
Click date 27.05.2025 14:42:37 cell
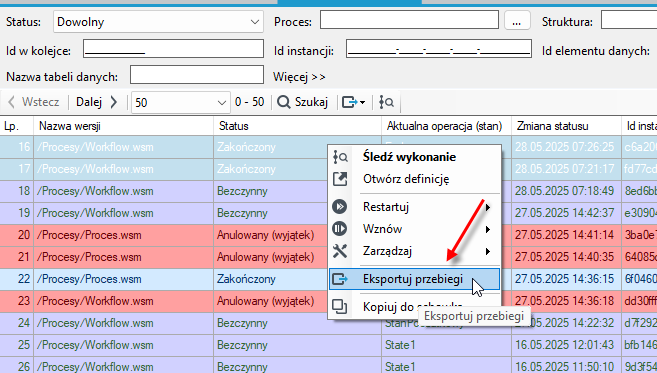(x=564, y=213)
